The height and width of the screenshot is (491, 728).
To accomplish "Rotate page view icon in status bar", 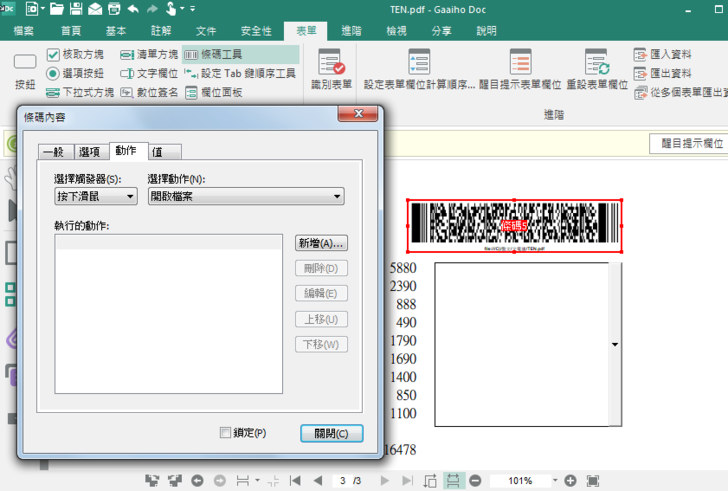I will pos(430,480).
